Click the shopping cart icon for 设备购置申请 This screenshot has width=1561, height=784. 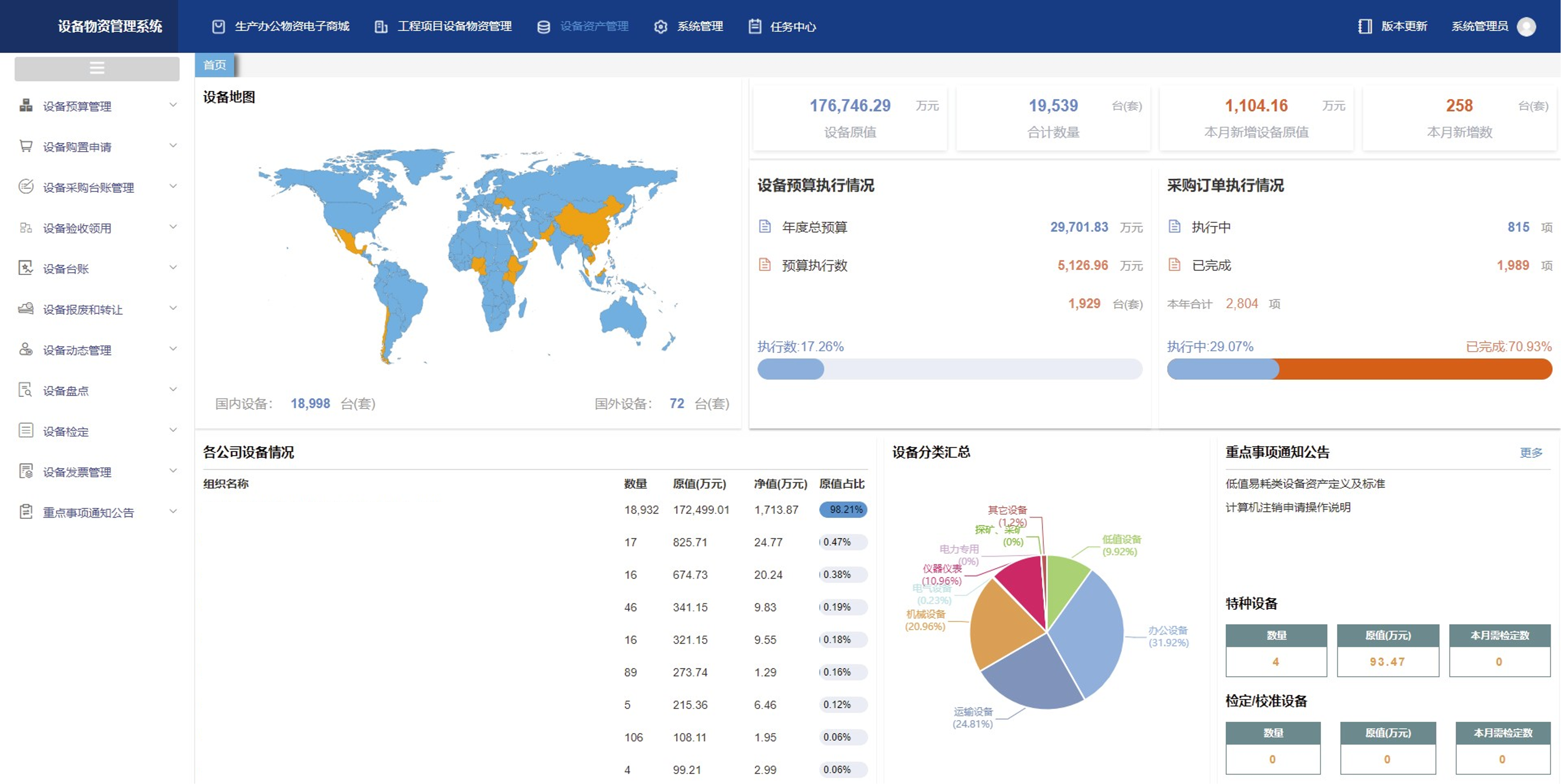(x=25, y=146)
